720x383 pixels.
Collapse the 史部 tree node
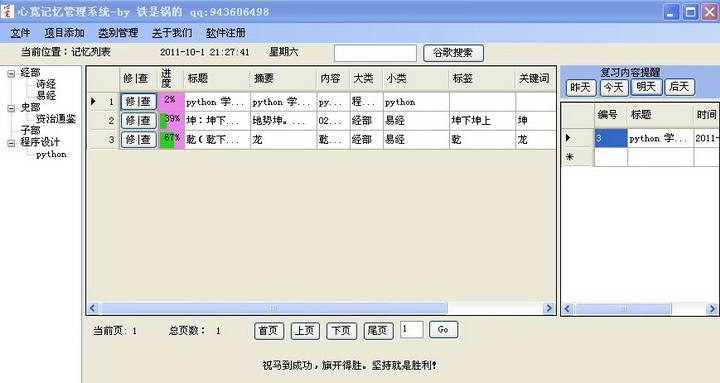tap(11, 108)
